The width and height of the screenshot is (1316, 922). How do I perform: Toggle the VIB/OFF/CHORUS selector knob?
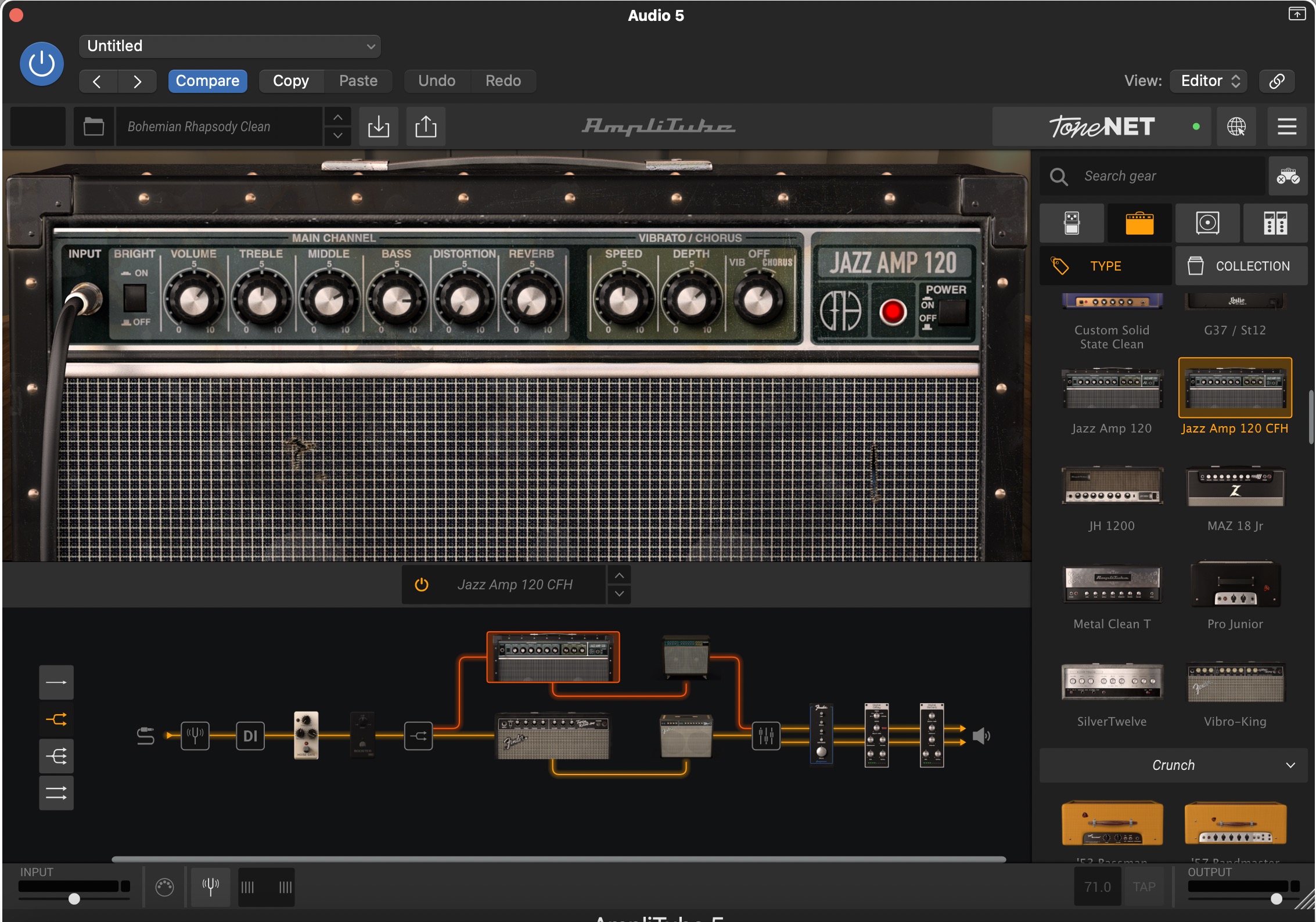(x=758, y=300)
